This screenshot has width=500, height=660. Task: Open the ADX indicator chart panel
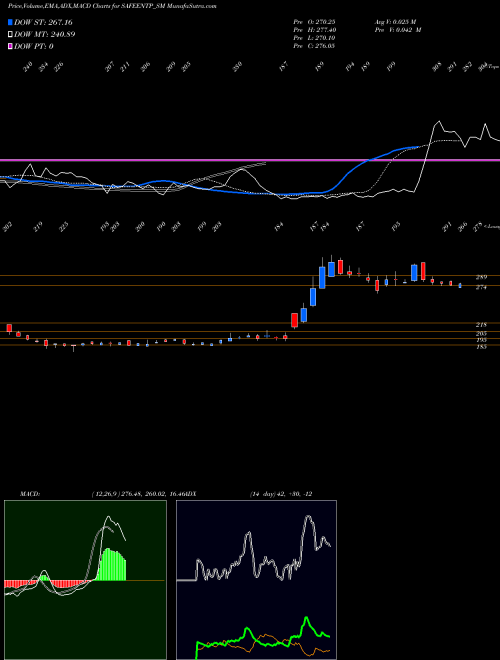256,580
